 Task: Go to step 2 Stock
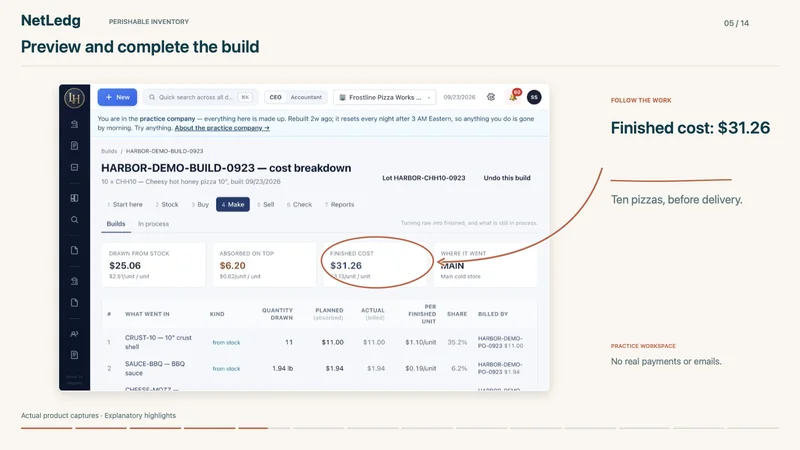[167, 205]
